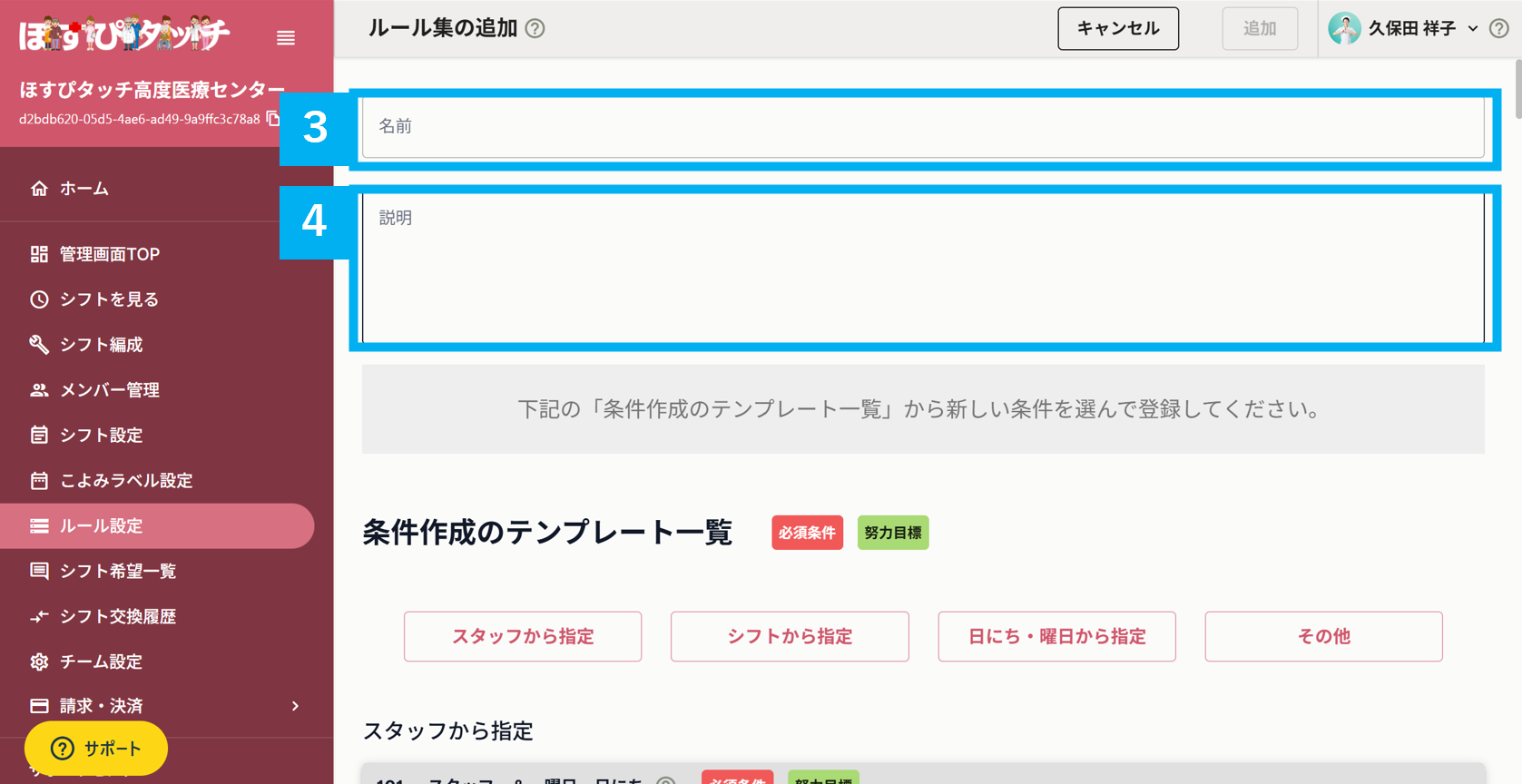The image size is (1522, 784).
Task: Toggle the 必須条件 filter badge
Action: point(807,533)
